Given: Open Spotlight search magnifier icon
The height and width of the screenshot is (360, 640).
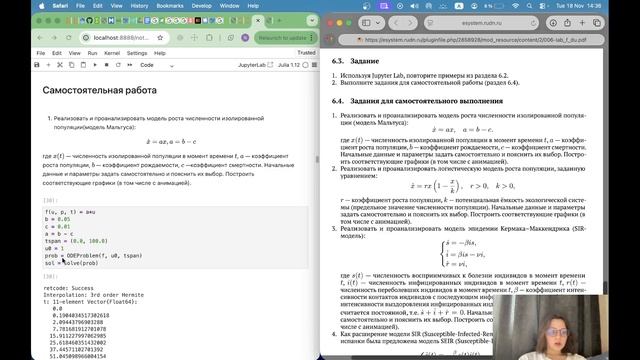Looking at the screenshot, I should 529,6.
